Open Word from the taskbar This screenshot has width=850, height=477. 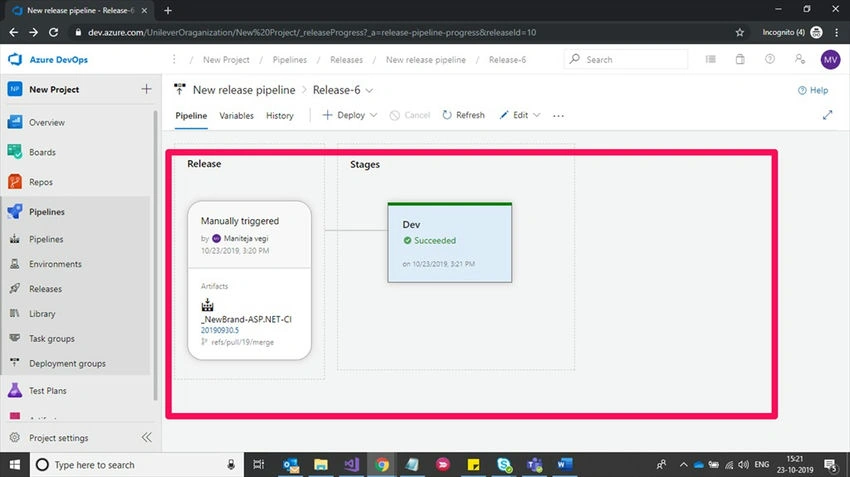[565, 465]
